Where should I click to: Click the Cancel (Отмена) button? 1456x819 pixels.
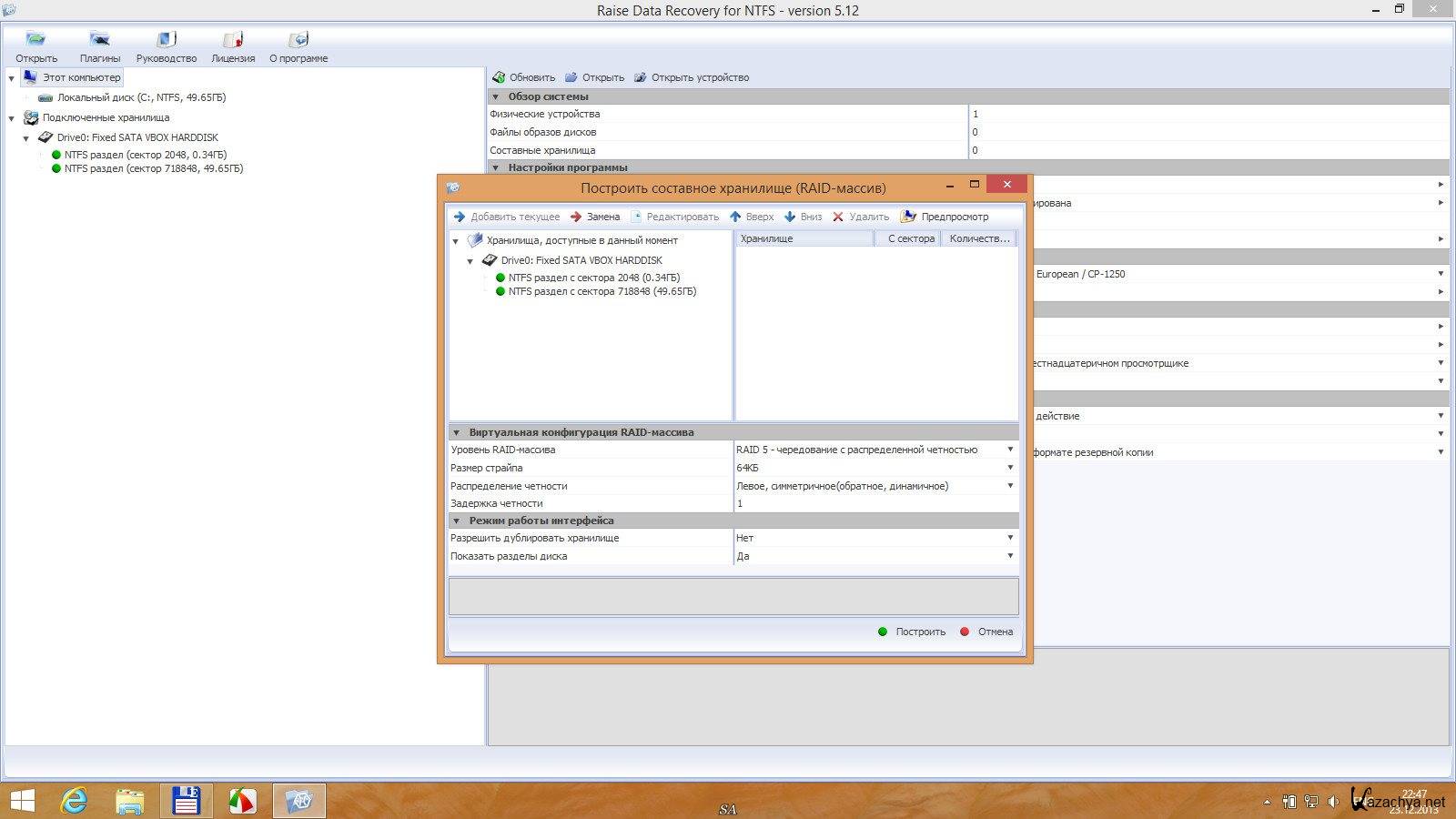click(986, 632)
